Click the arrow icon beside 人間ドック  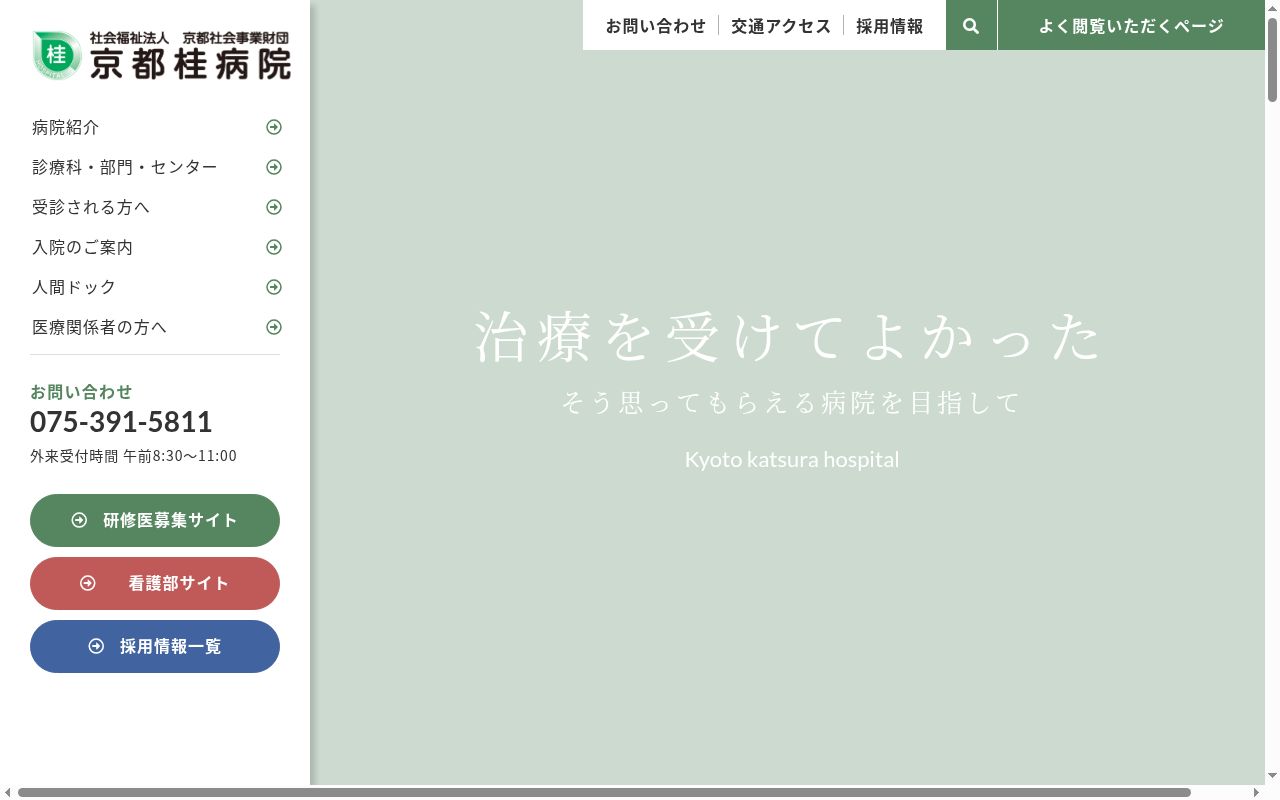click(274, 287)
